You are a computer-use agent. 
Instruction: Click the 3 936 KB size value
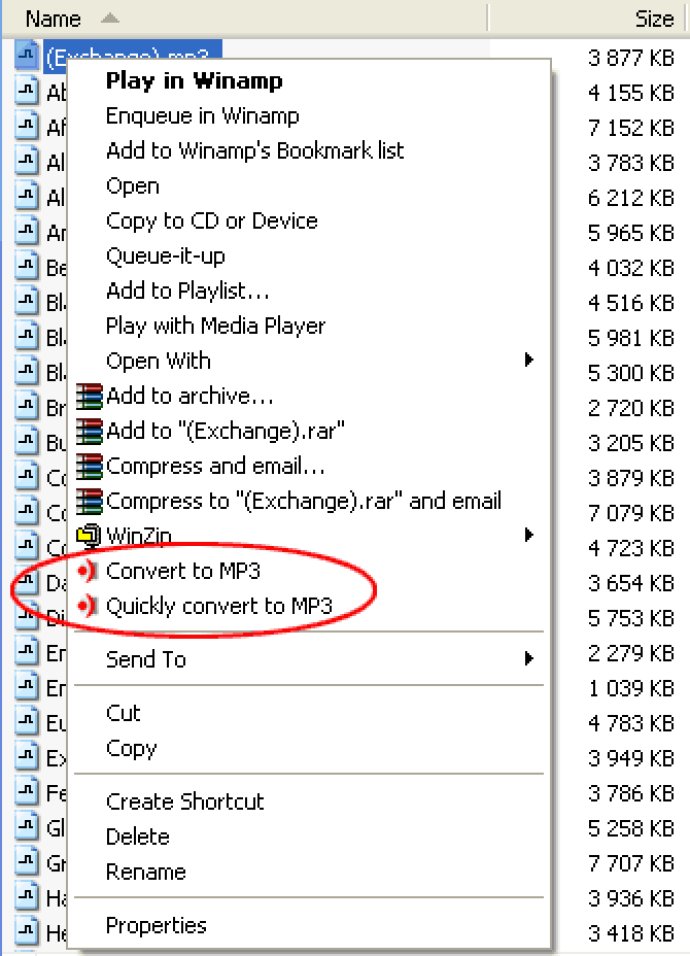coord(631,898)
